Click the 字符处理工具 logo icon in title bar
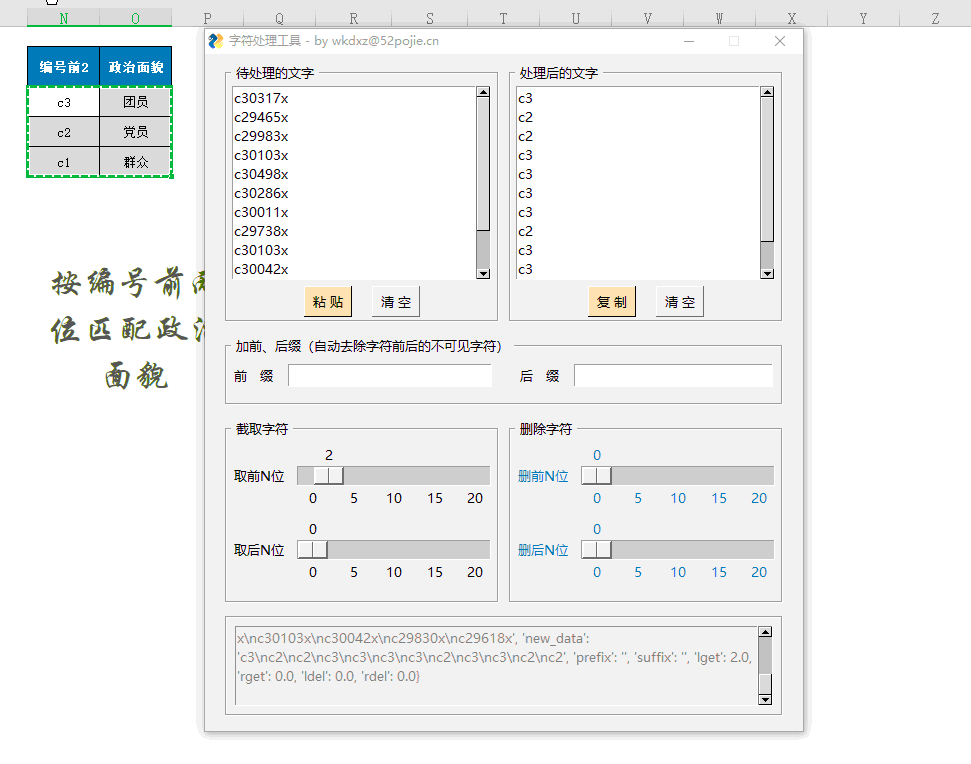 click(x=218, y=40)
